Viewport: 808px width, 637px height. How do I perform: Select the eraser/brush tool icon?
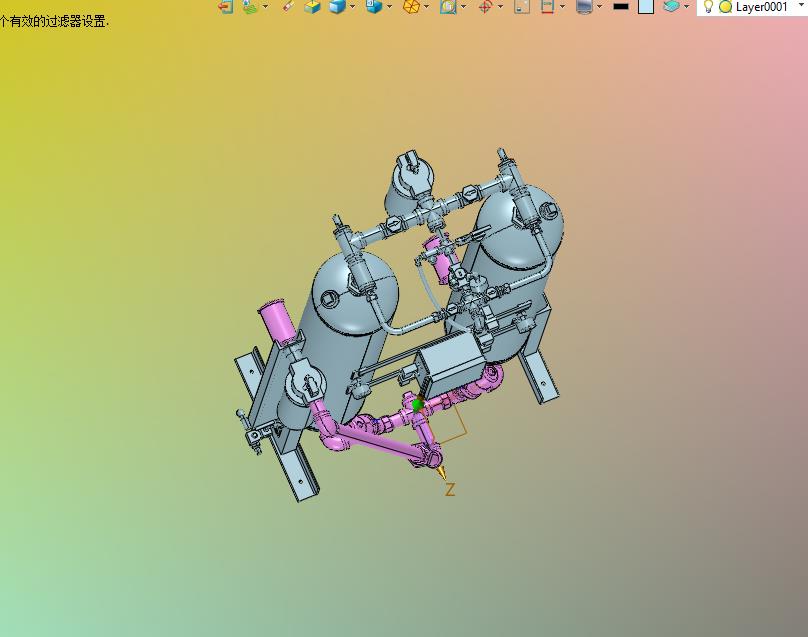point(289,6)
